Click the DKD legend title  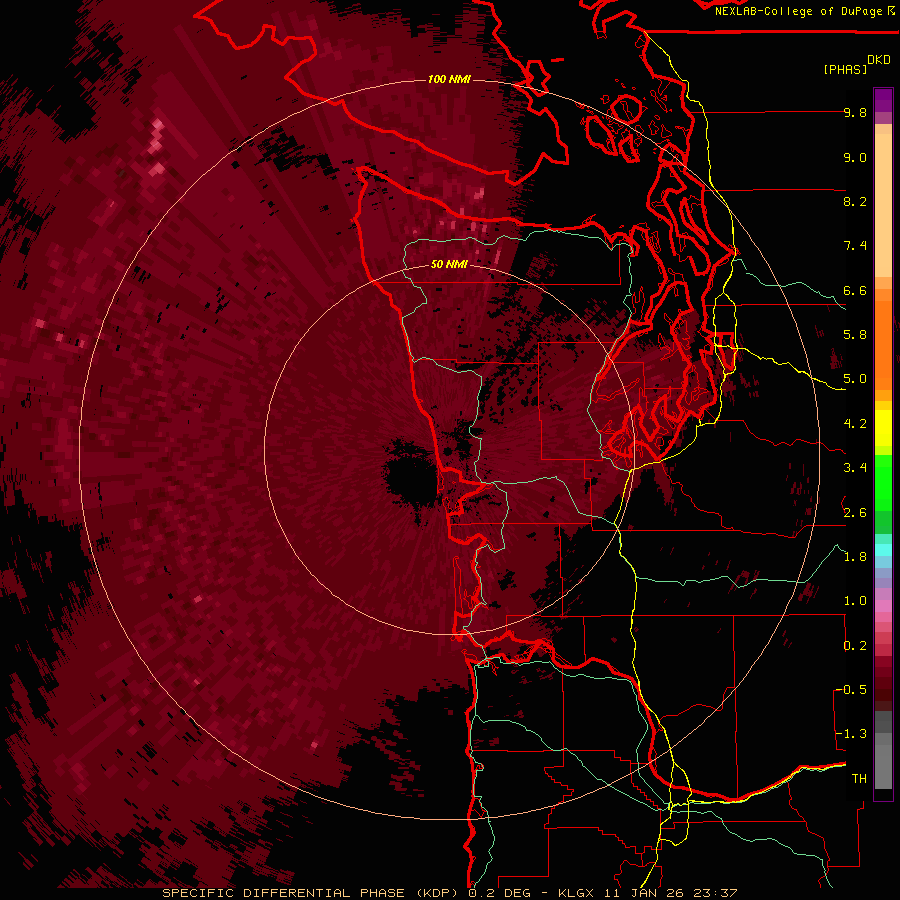[x=879, y=60]
